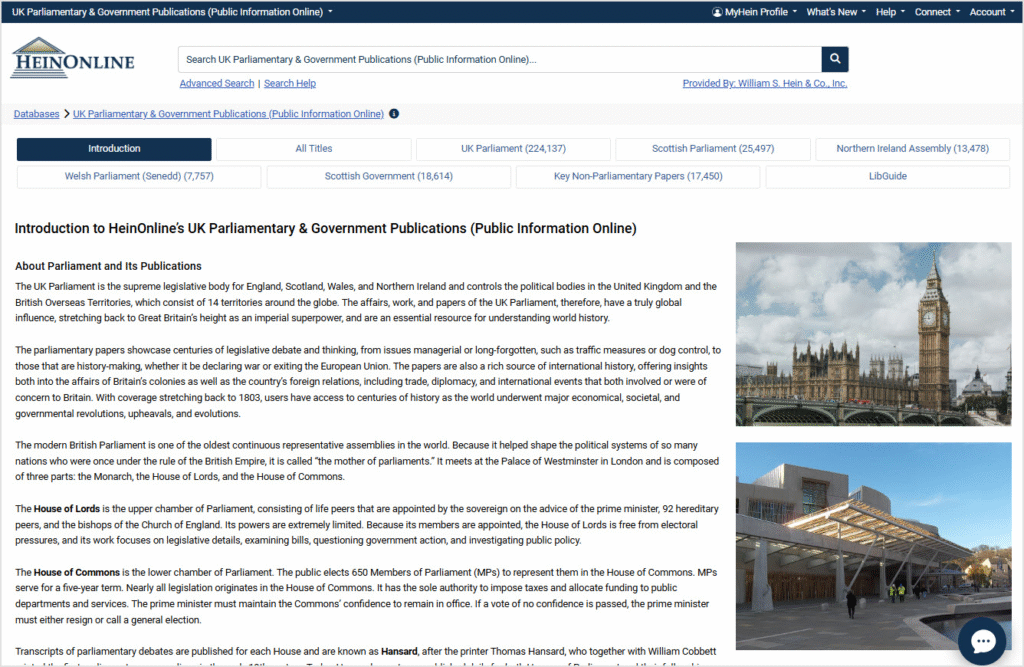The width and height of the screenshot is (1024, 667).
Task: Open the Account dropdown
Action: point(991,12)
